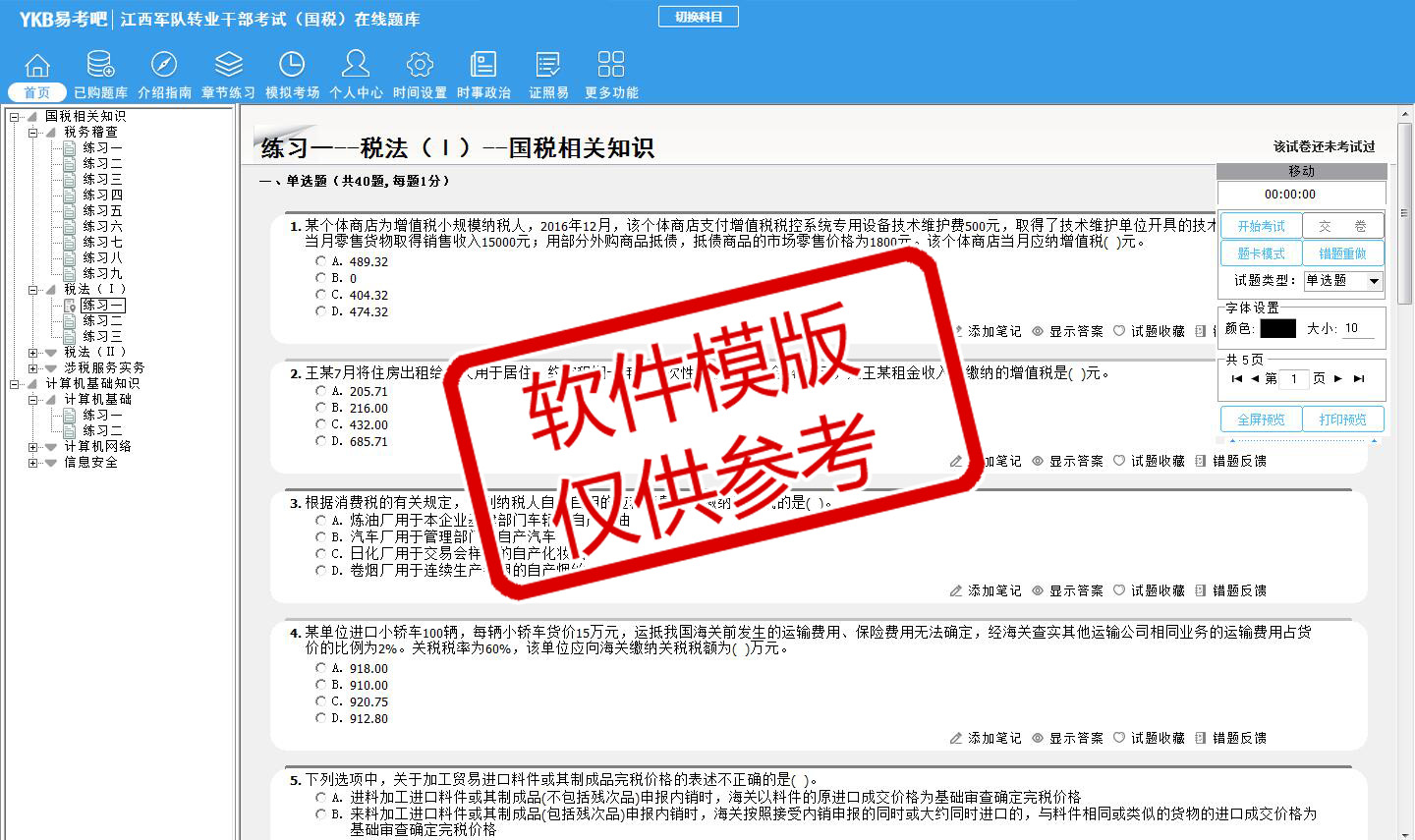Open the 已购题库 database icon
Screen dimensions: 1415x840
pos(100,66)
